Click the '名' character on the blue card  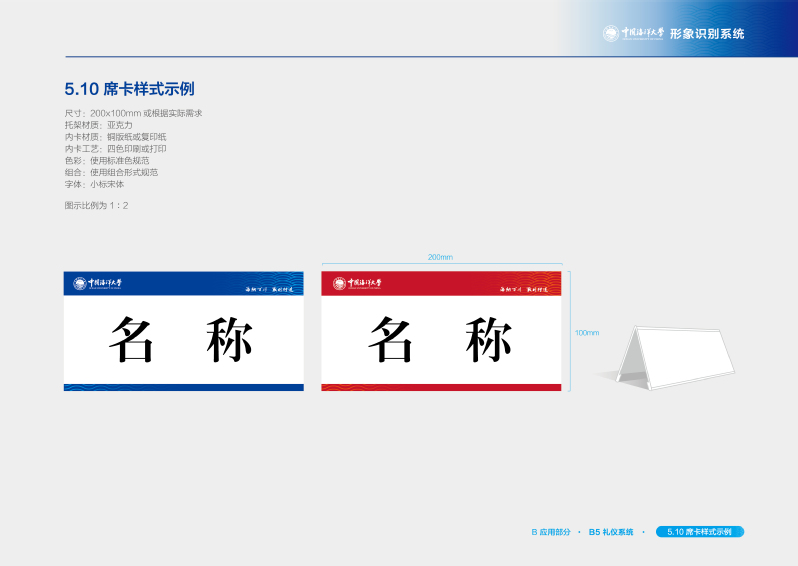(x=131, y=340)
